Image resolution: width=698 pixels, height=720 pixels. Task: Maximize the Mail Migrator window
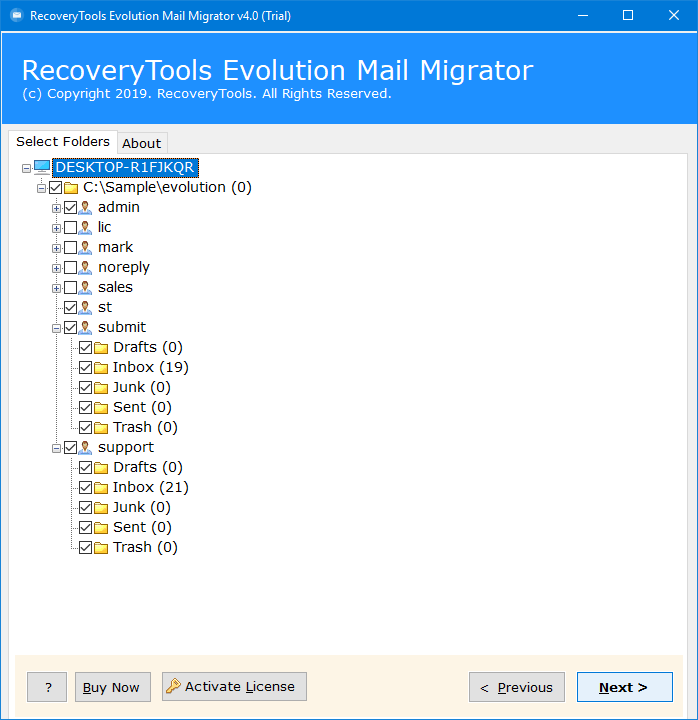point(628,16)
